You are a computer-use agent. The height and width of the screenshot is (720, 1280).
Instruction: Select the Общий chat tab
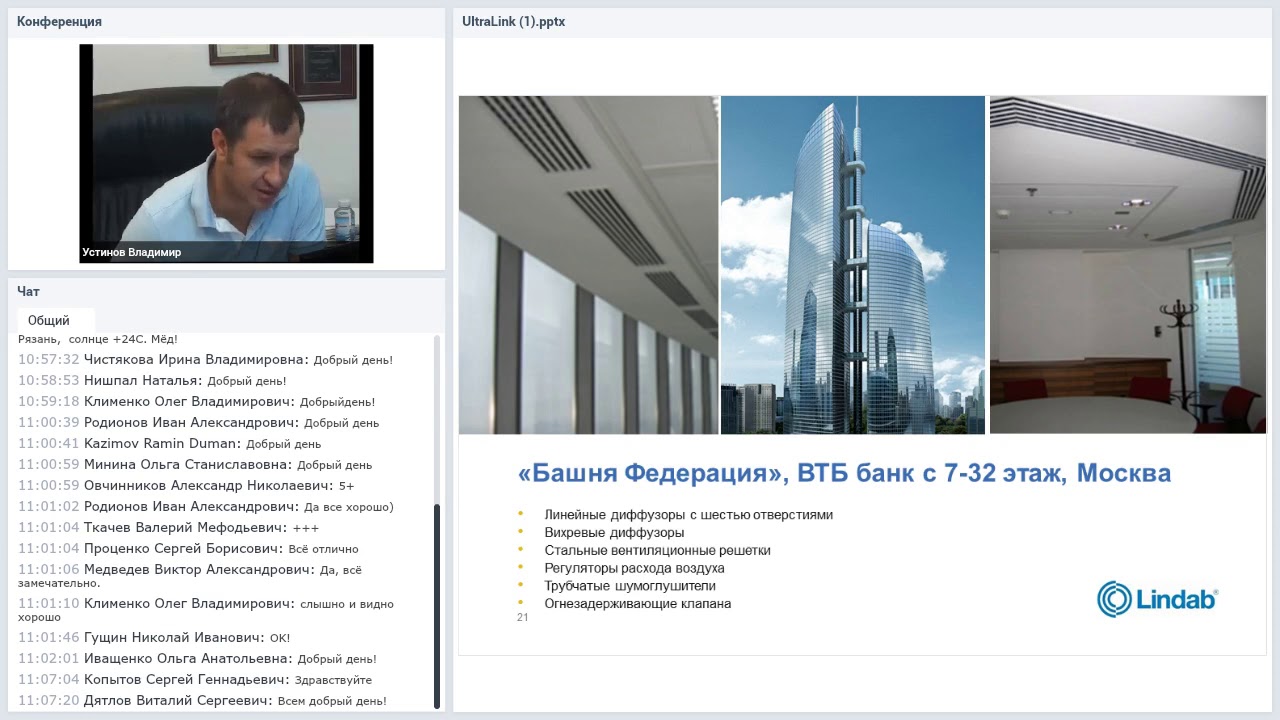[56, 321]
